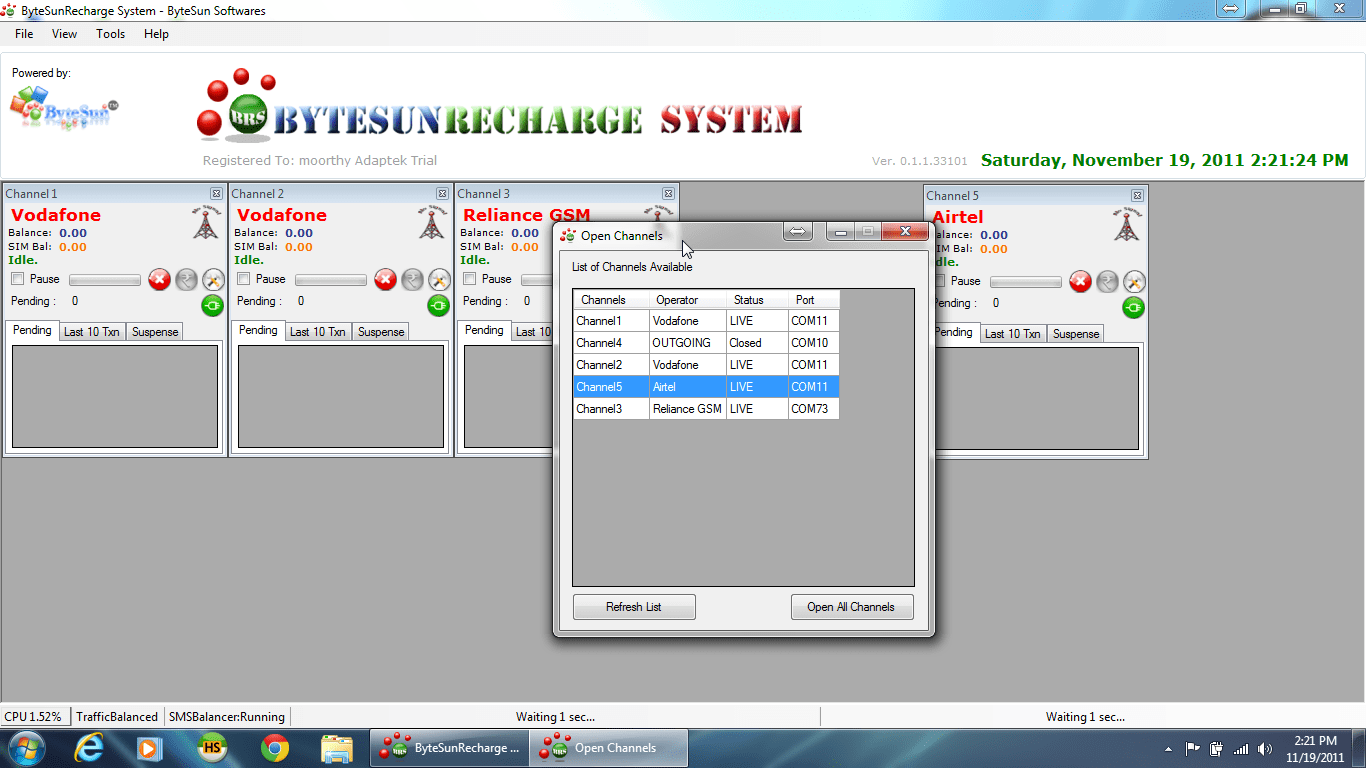Click the progress bar in Channel 2
The width and height of the screenshot is (1366, 768).
point(331,281)
